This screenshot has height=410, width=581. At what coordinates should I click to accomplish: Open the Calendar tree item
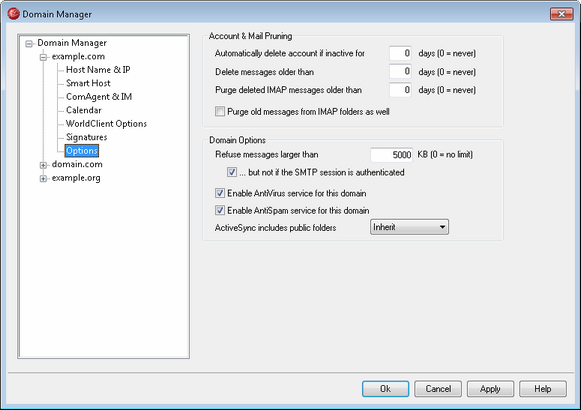click(84, 110)
